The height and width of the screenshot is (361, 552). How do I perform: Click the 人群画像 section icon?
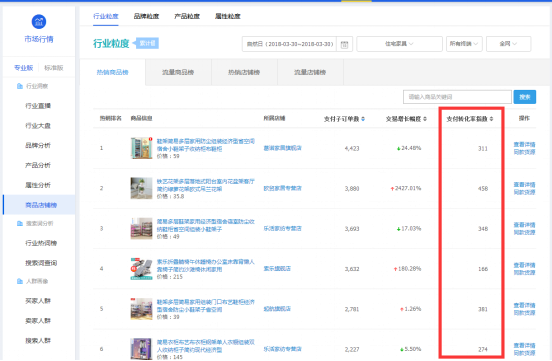(x=20, y=281)
